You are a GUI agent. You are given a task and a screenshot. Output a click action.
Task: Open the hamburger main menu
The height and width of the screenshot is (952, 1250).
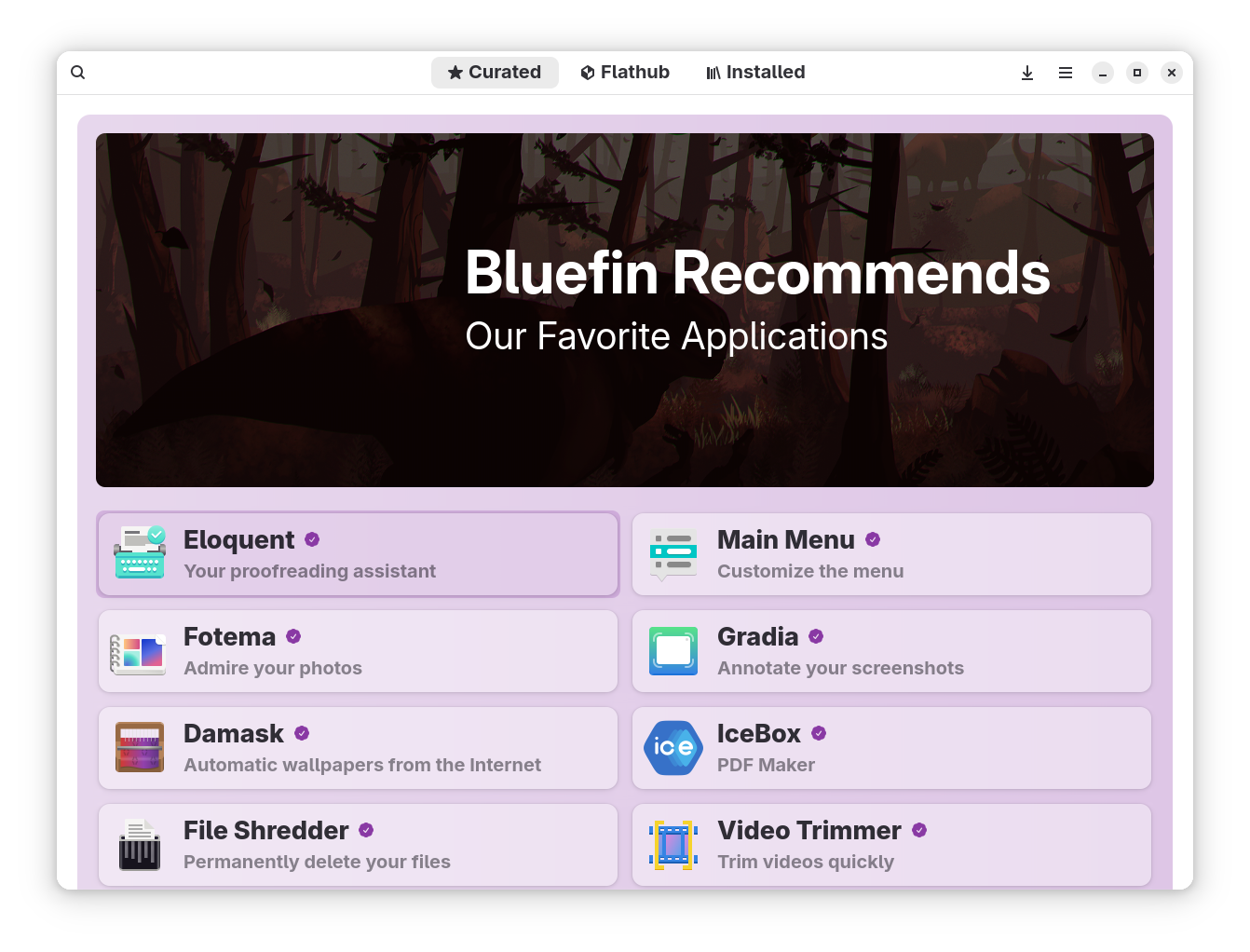[1066, 73]
